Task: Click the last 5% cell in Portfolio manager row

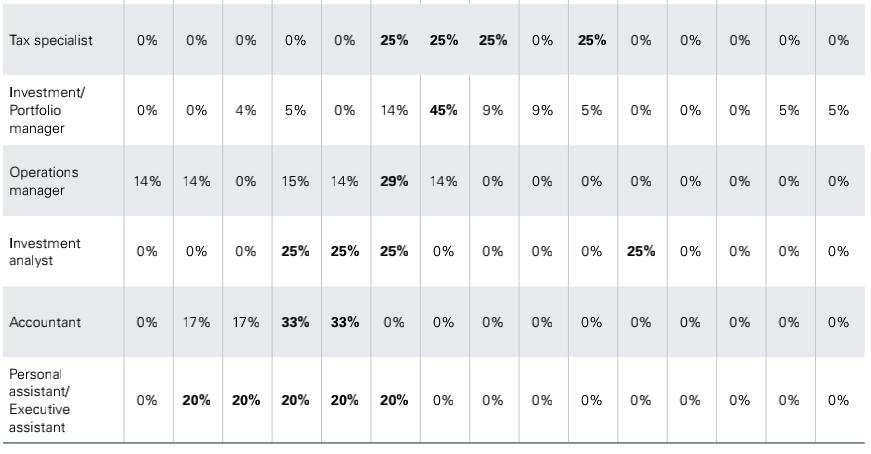Action: pos(838,110)
